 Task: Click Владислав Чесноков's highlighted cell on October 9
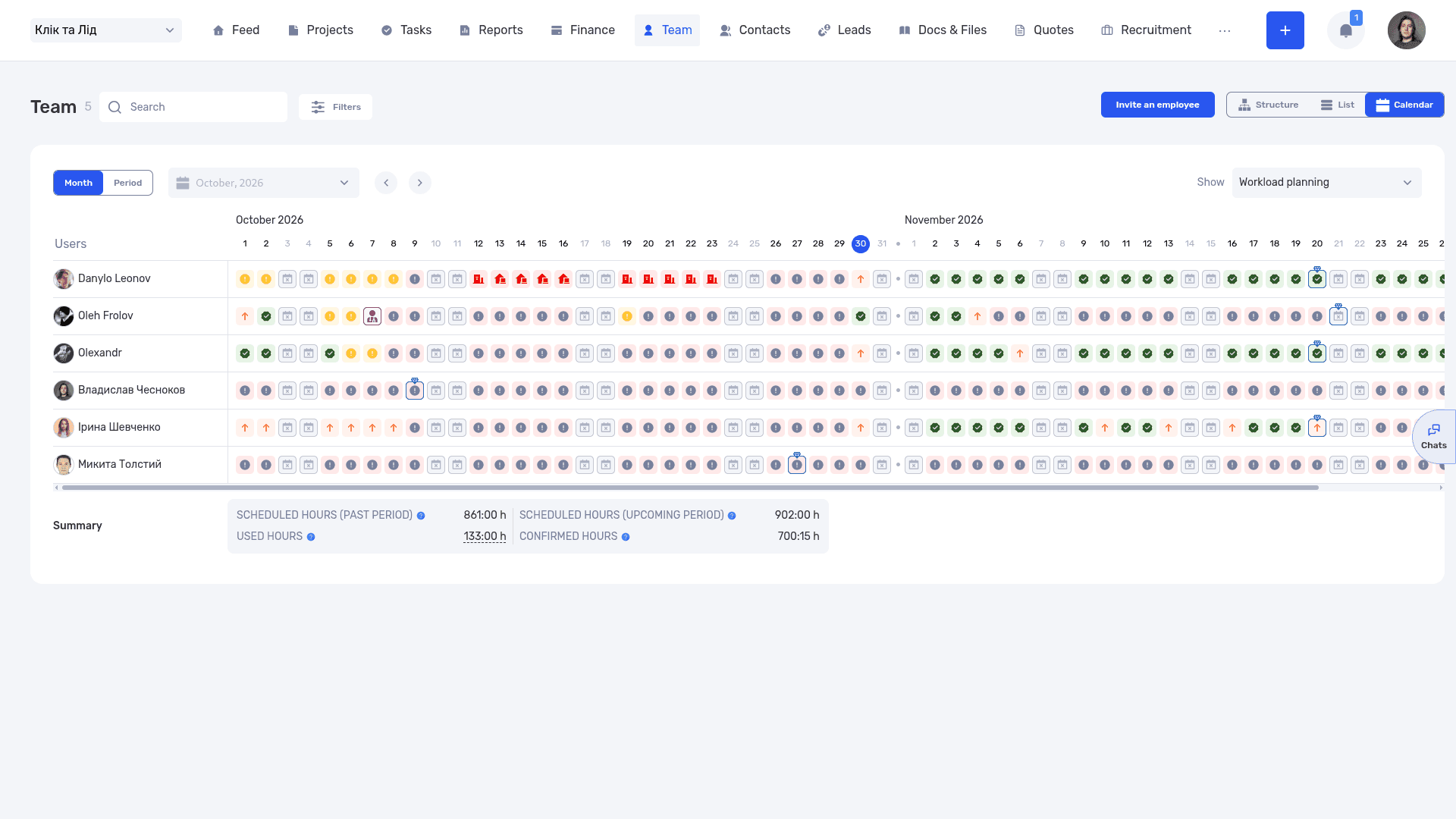pos(415,391)
